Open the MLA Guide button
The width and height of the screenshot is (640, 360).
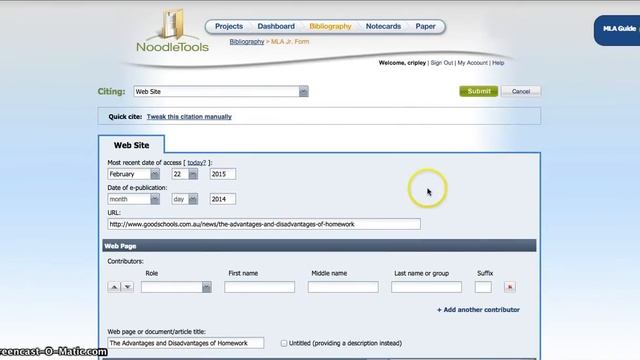click(x=618, y=29)
